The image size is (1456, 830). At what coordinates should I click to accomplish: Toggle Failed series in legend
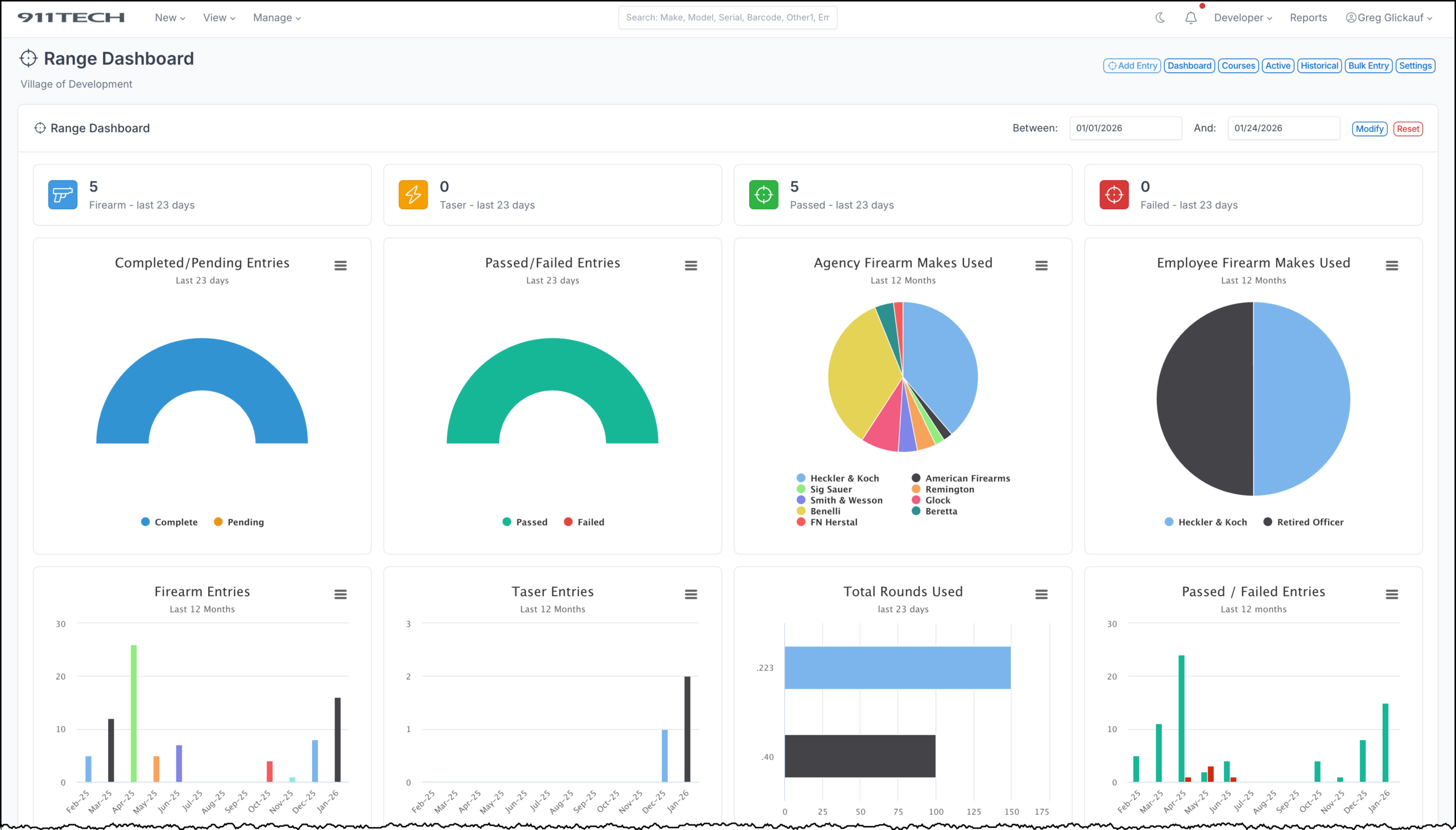click(x=584, y=522)
